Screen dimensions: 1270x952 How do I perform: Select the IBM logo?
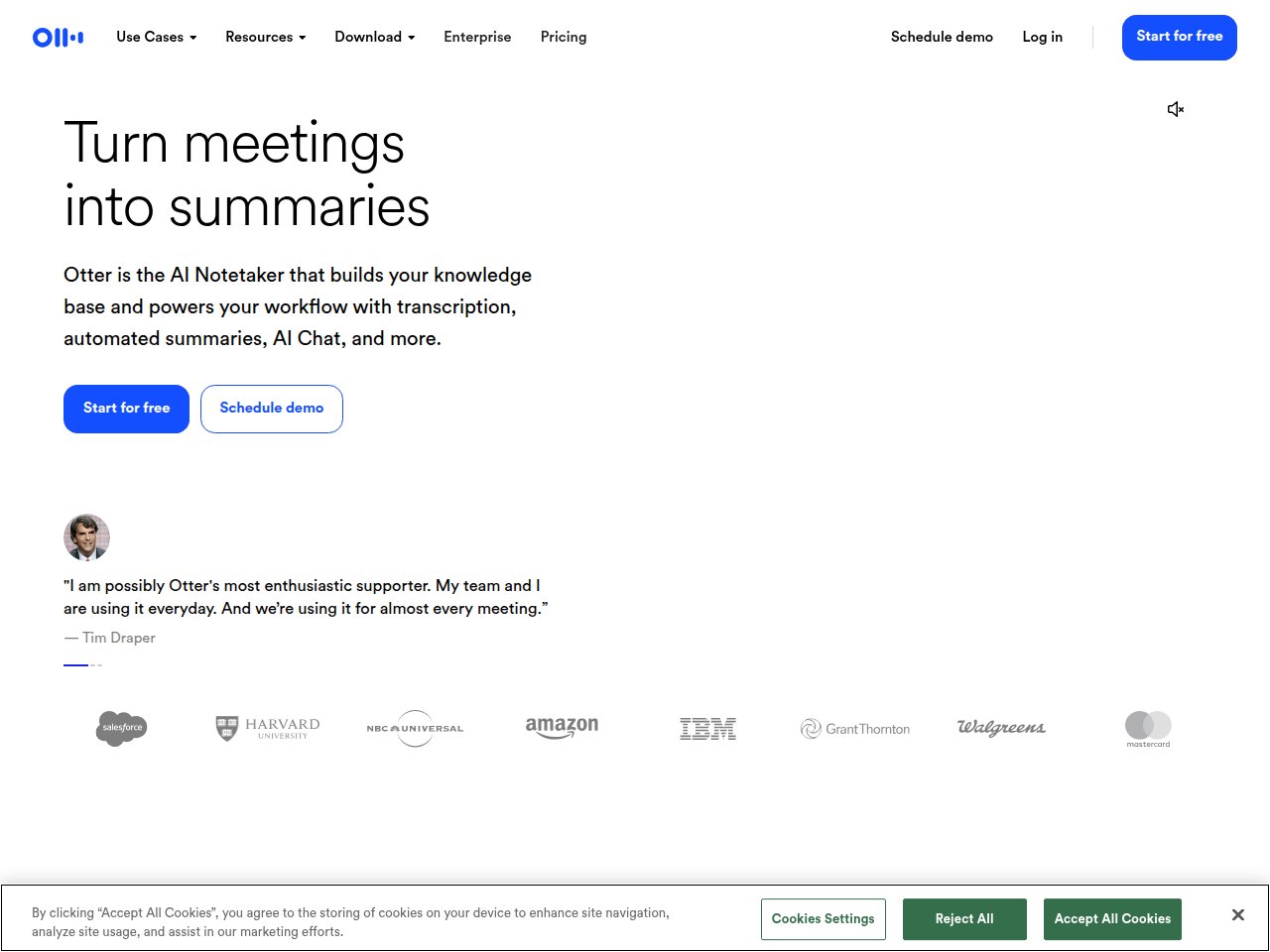[x=707, y=728]
